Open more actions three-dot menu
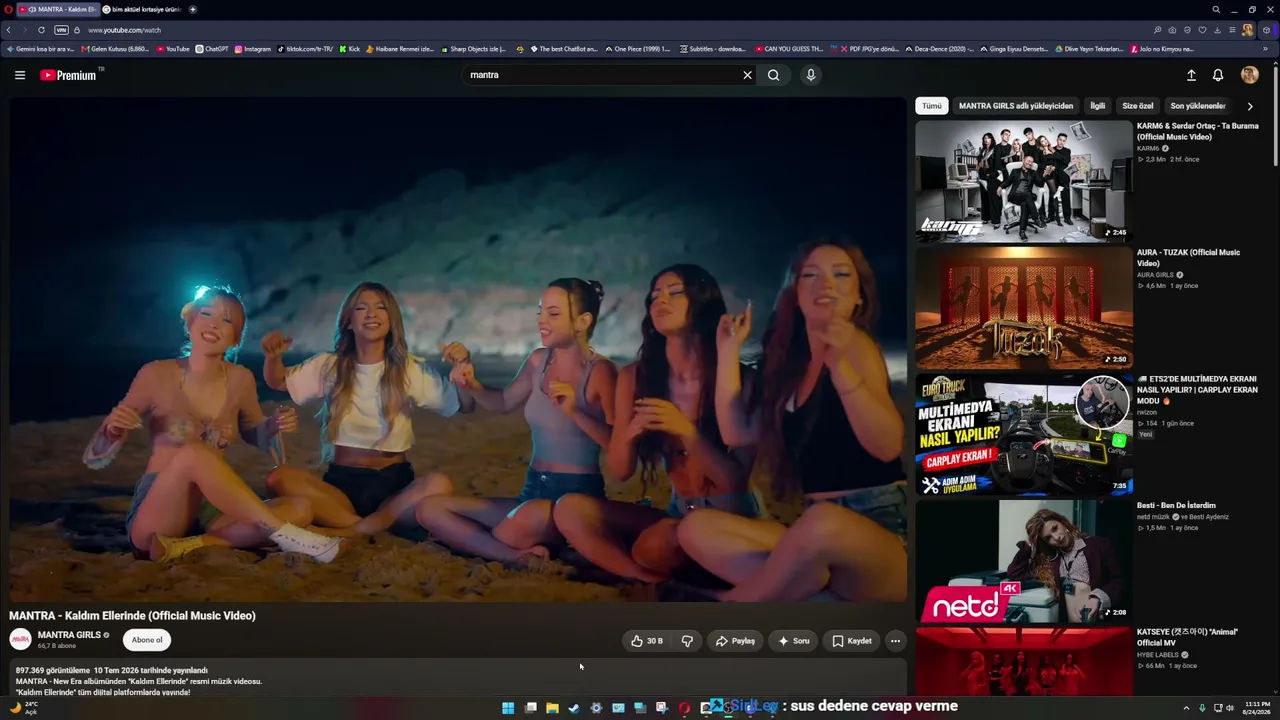 click(x=895, y=641)
